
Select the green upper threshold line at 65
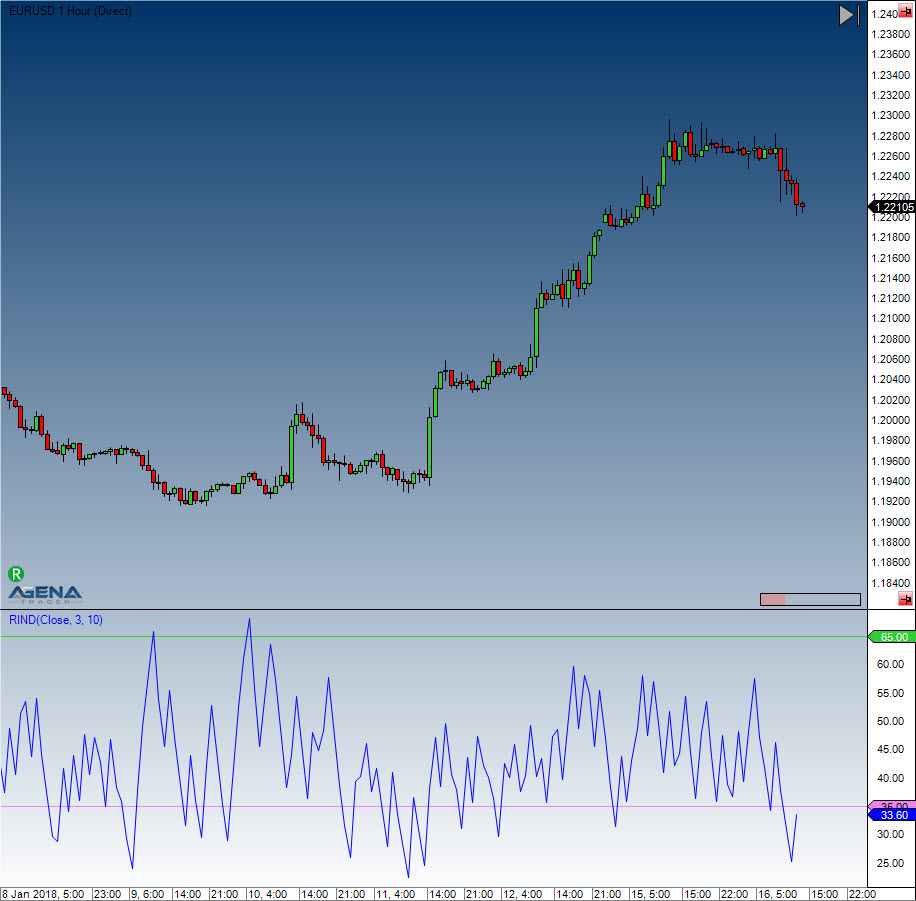click(x=400, y=636)
